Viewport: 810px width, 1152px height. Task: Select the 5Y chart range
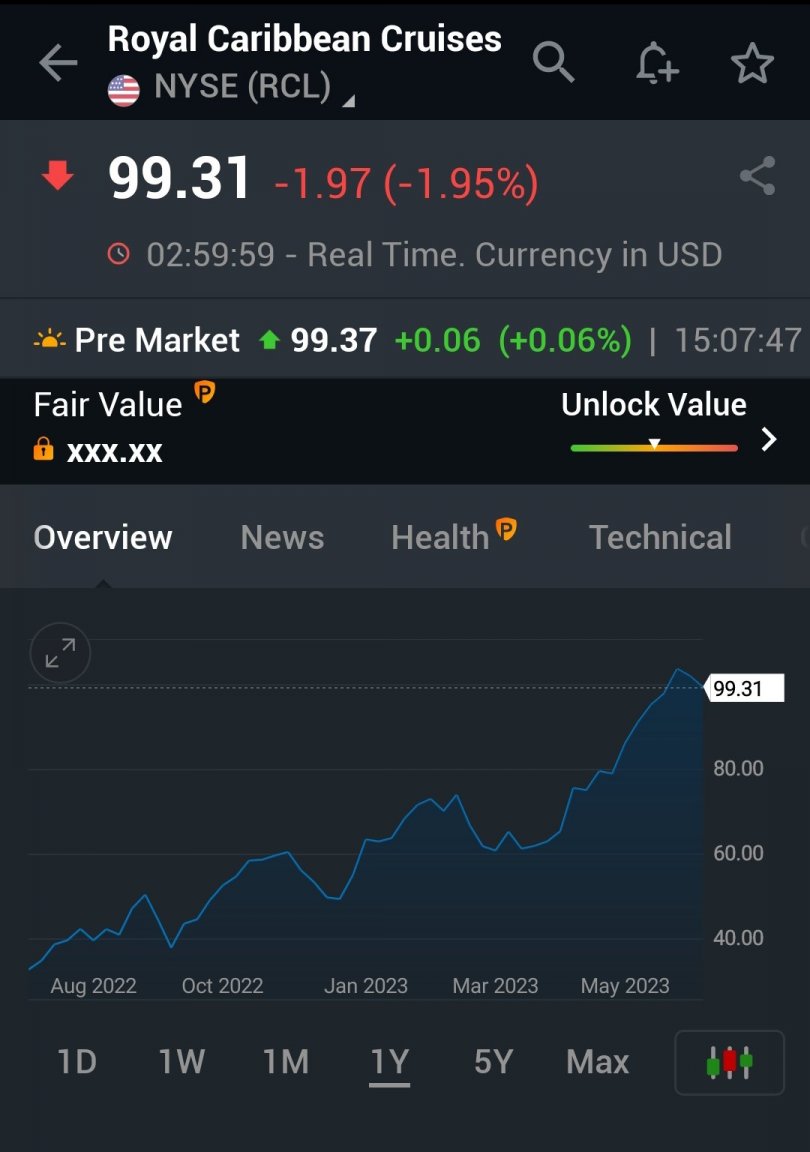pyautogui.click(x=492, y=1062)
